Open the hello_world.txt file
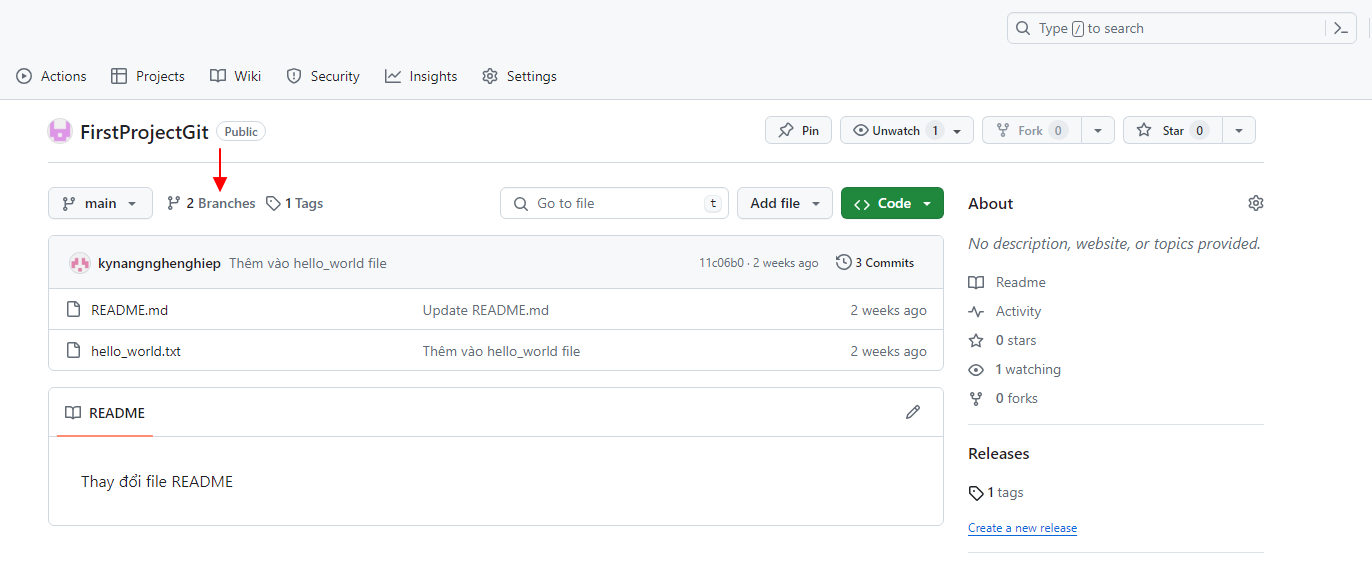1372x562 pixels. pyautogui.click(x=136, y=351)
